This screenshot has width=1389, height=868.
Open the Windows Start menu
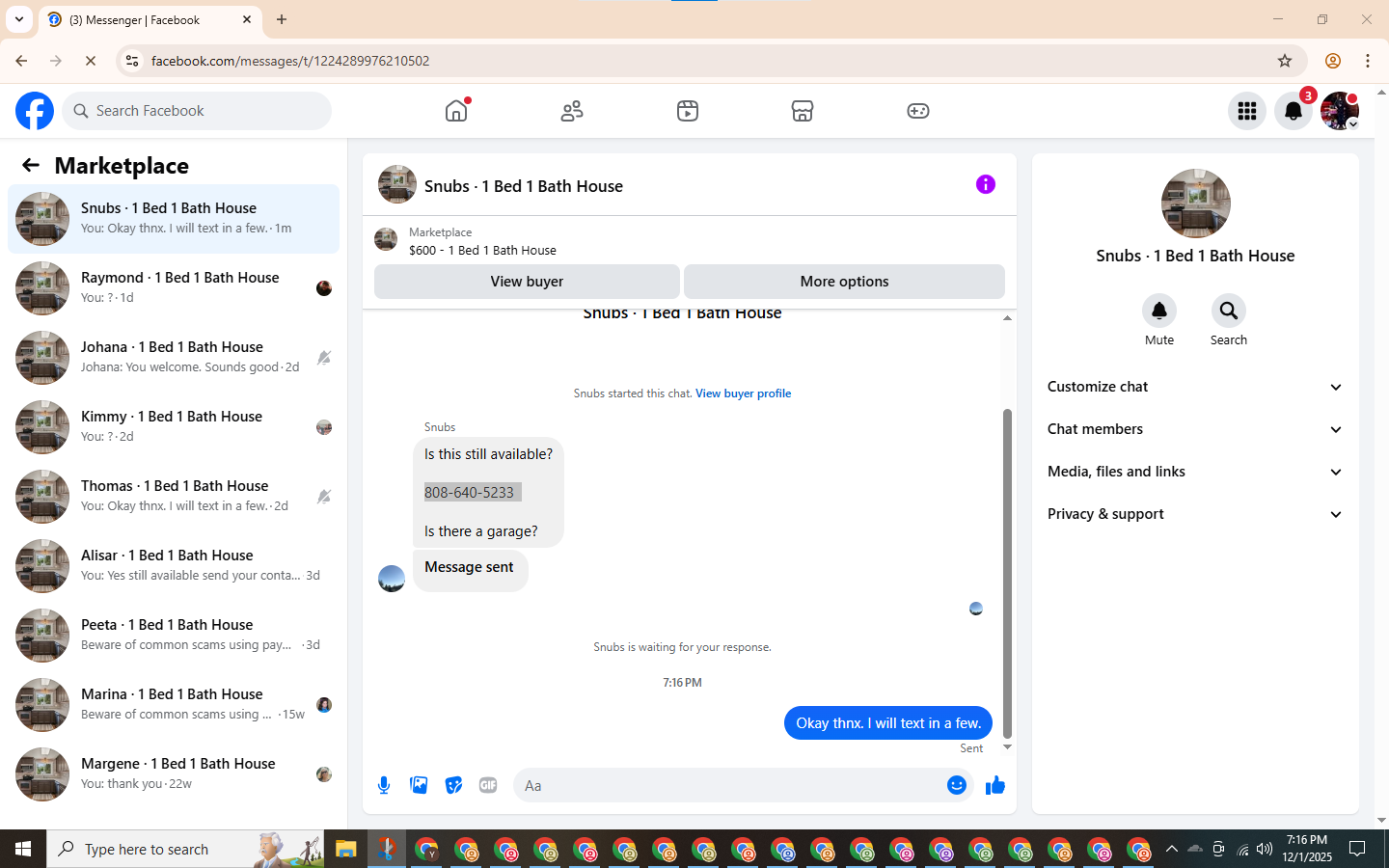pyautogui.click(x=23, y=849)
